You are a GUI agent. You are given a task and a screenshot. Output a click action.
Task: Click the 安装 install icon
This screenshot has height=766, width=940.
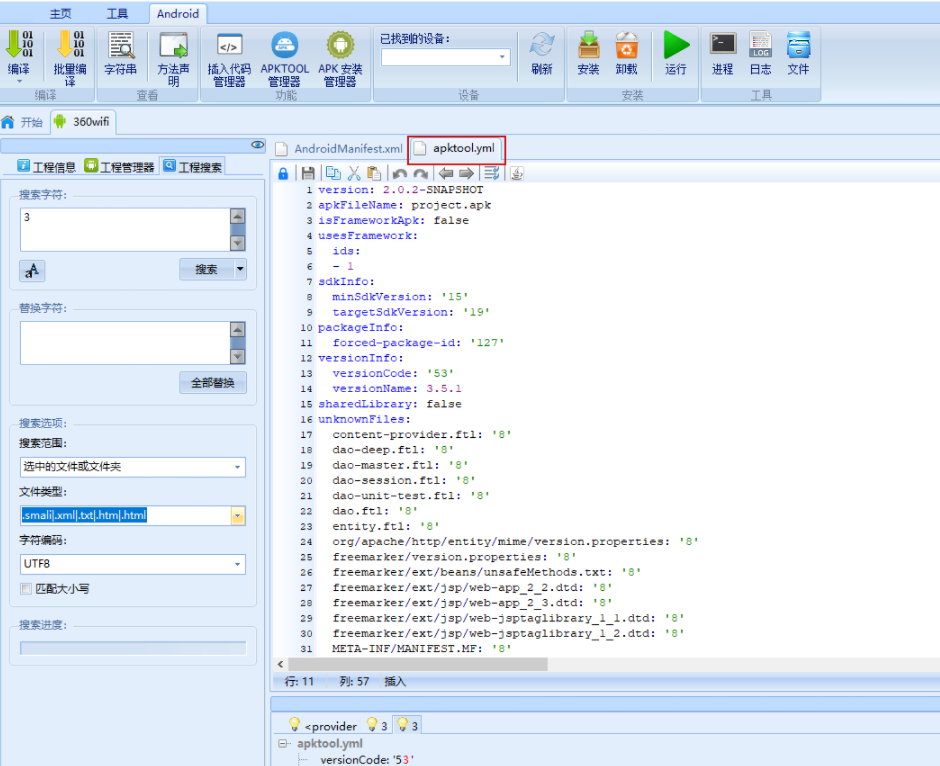point(589,46)
